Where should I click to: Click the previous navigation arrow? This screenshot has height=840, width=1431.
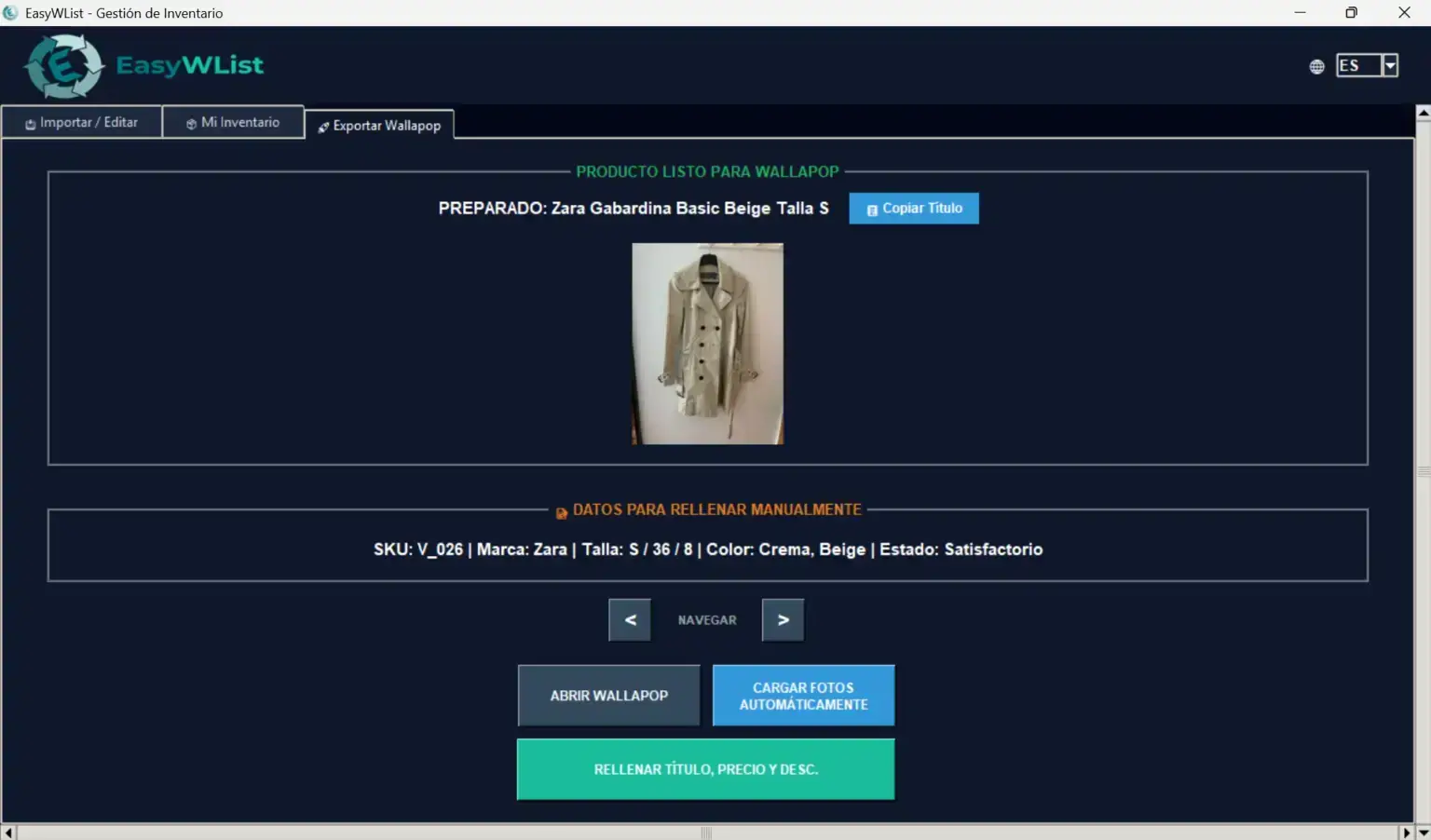coord(630,619)
